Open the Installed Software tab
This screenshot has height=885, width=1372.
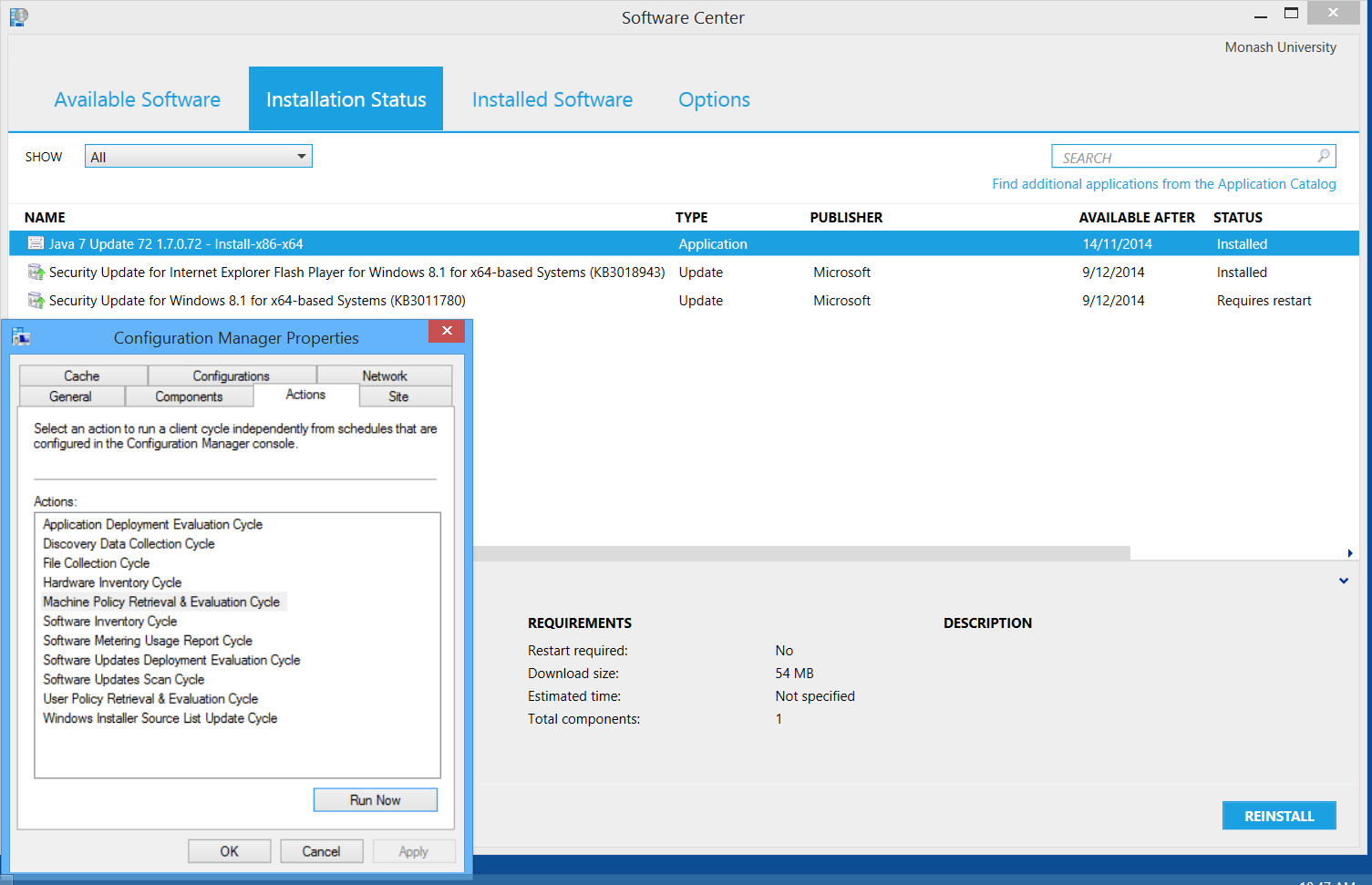click(552, 99)
